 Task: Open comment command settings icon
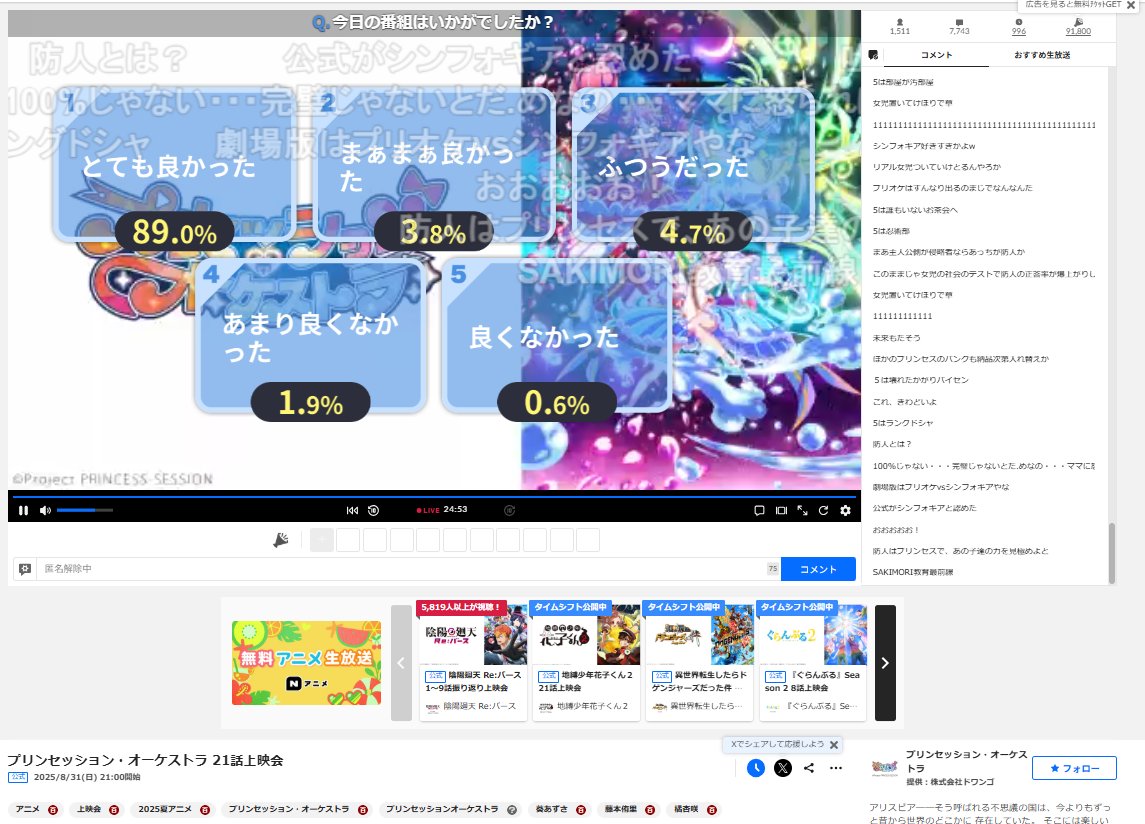coord(25,568)
